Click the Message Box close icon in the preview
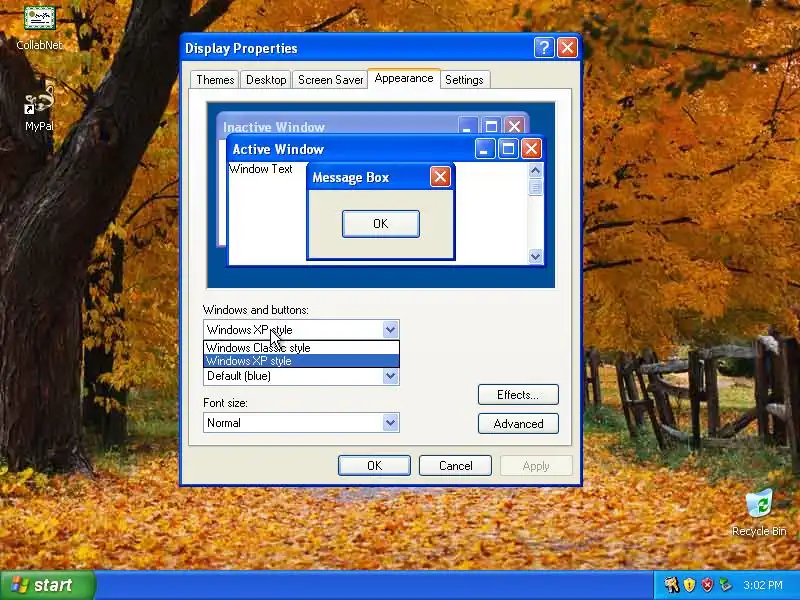This screenshot has height=600, width=800. pyautogui.click(x=440, y=177)
